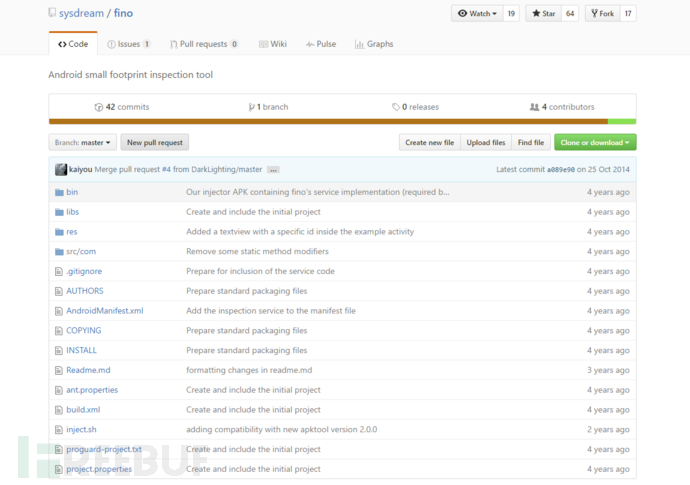The image size is (690, 485).
Task: Click the releases tag icon
Action: click(396, 107)
